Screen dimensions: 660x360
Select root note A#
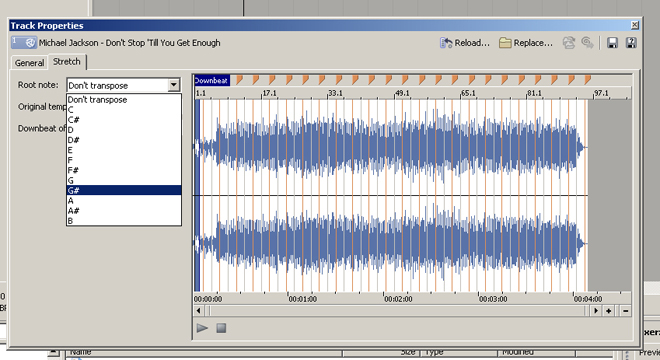pyautogui.click(x=124, y=211)
